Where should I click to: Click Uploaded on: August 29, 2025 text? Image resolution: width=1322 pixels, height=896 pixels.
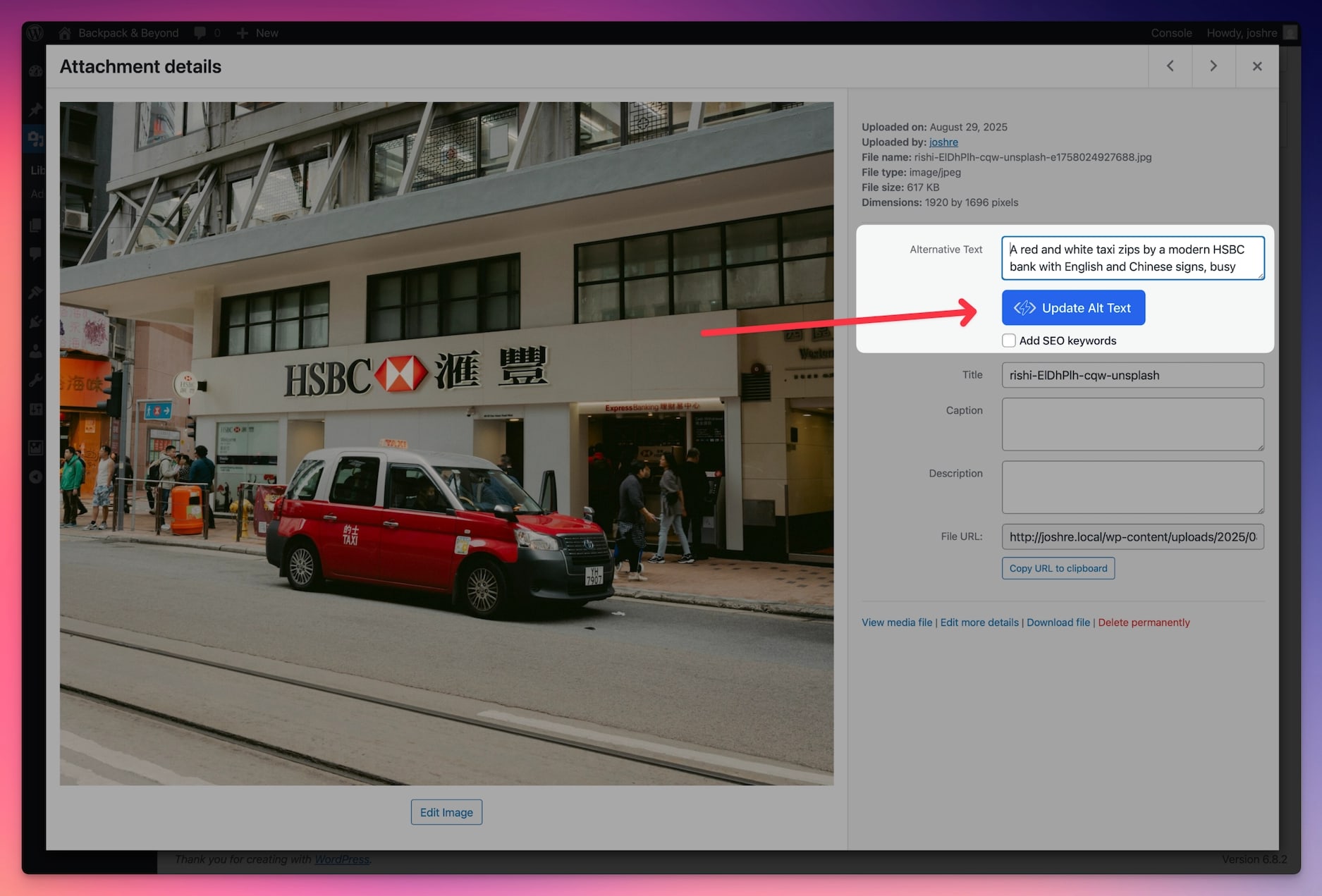[x=934, y=127]
